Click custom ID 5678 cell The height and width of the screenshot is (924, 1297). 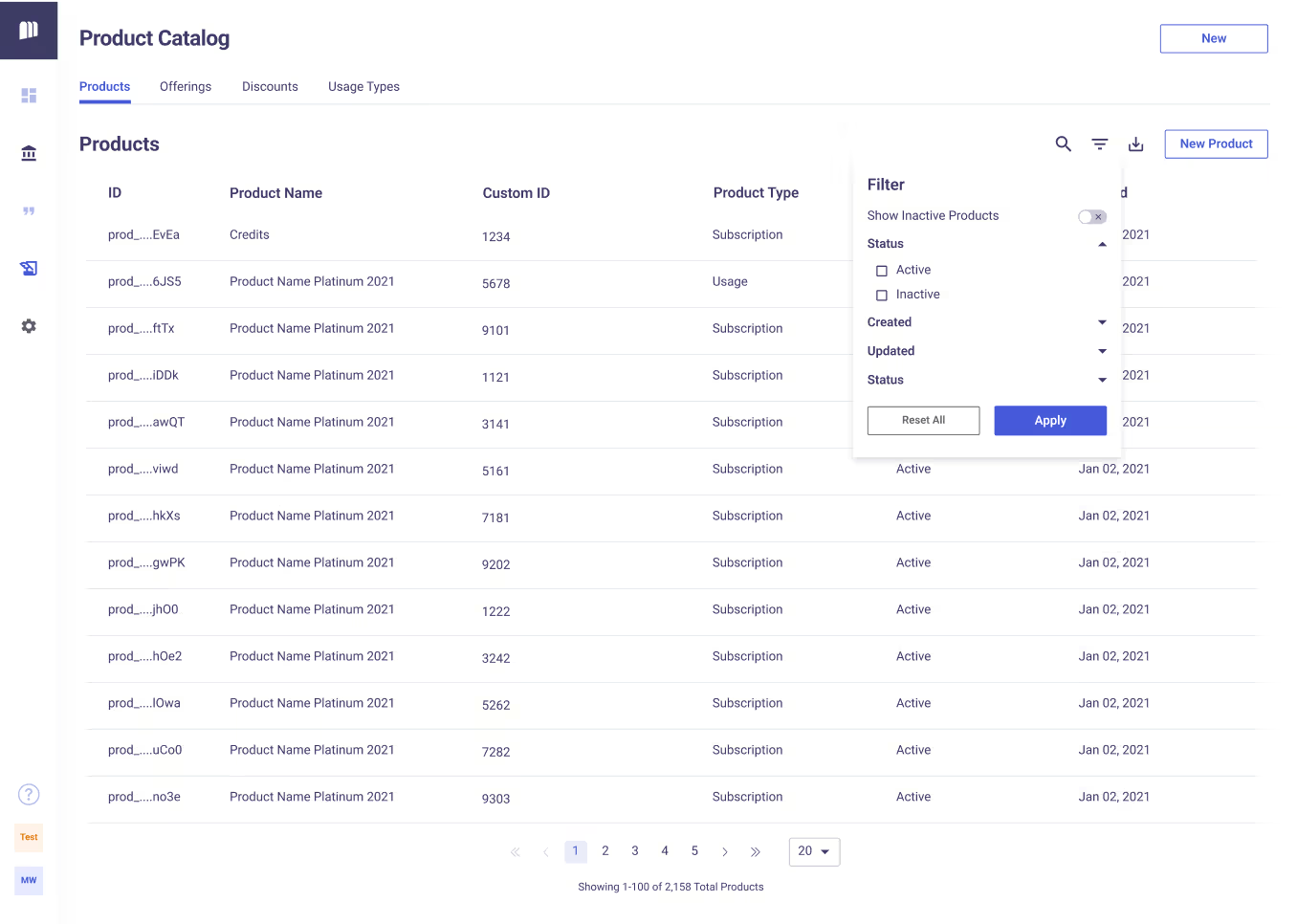point(495,284)
